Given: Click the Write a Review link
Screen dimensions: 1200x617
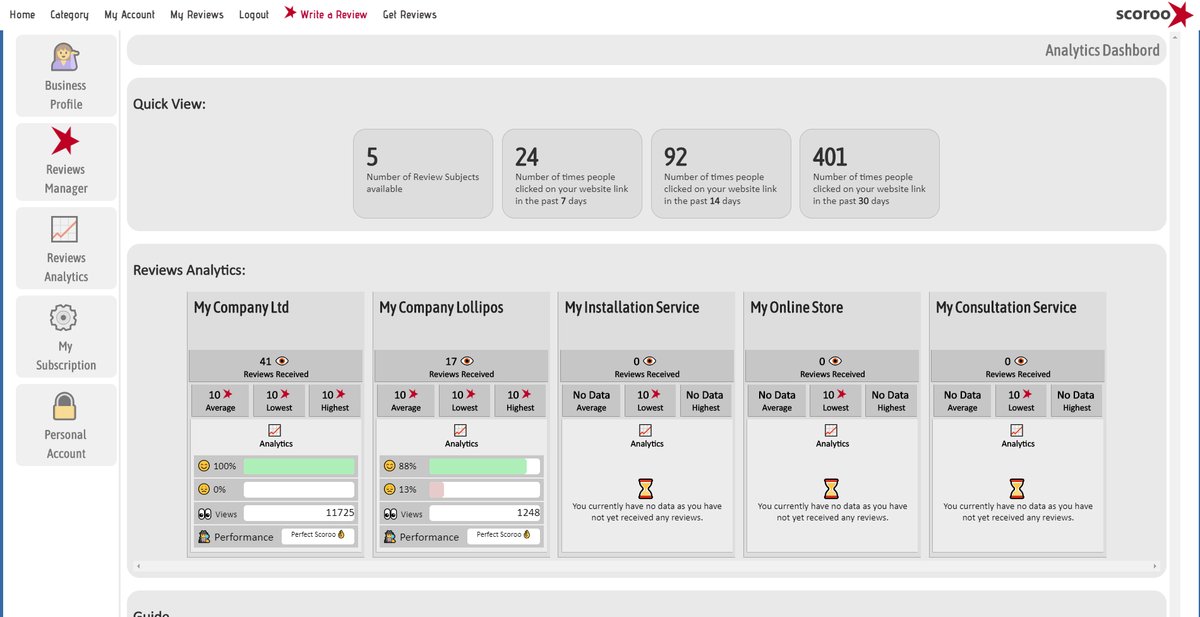Looking at the screenshot, I should point(333,14).
